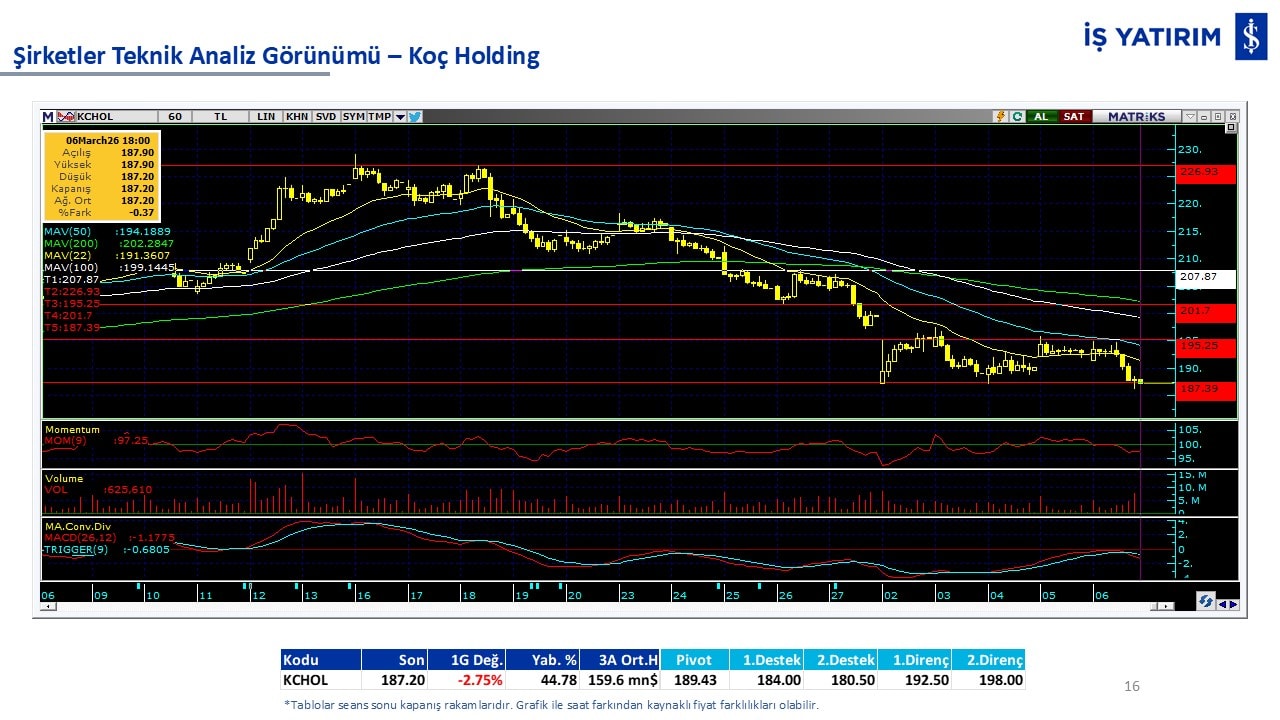Expand the white triangle menu near MATRIKS
The width and height of the screenshot is (1280, 720).
click(1188, 116)
